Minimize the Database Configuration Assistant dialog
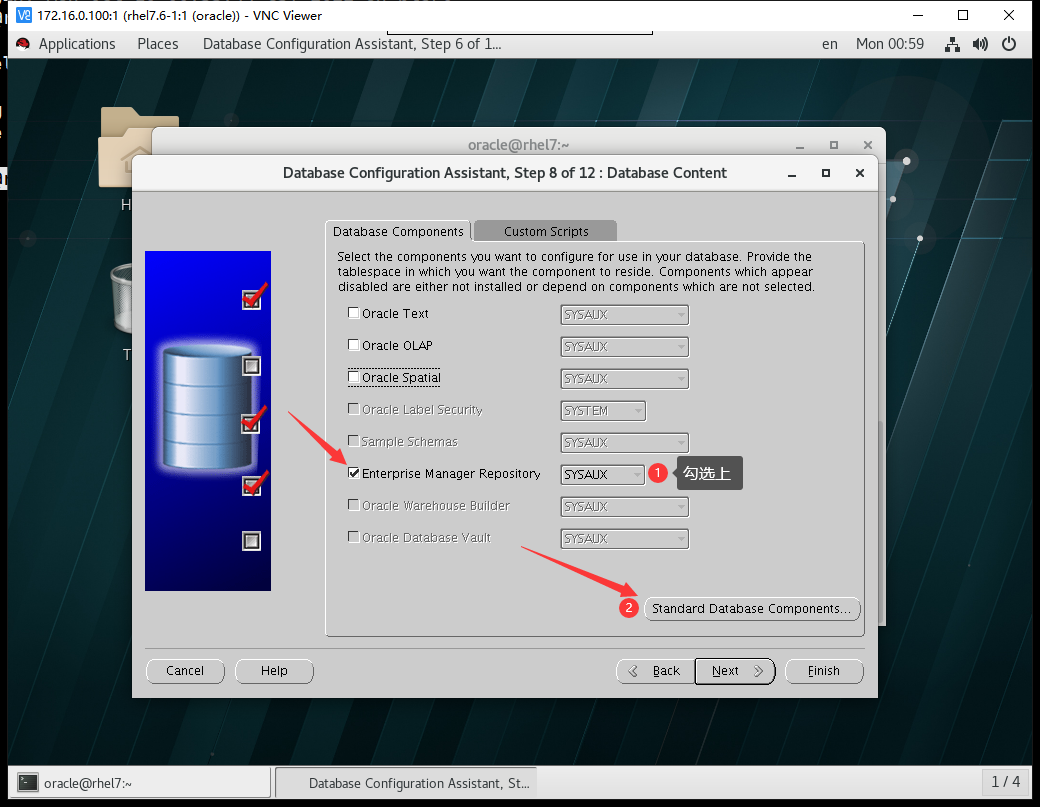Screen dimensions: 1040x807 [792, 174]
